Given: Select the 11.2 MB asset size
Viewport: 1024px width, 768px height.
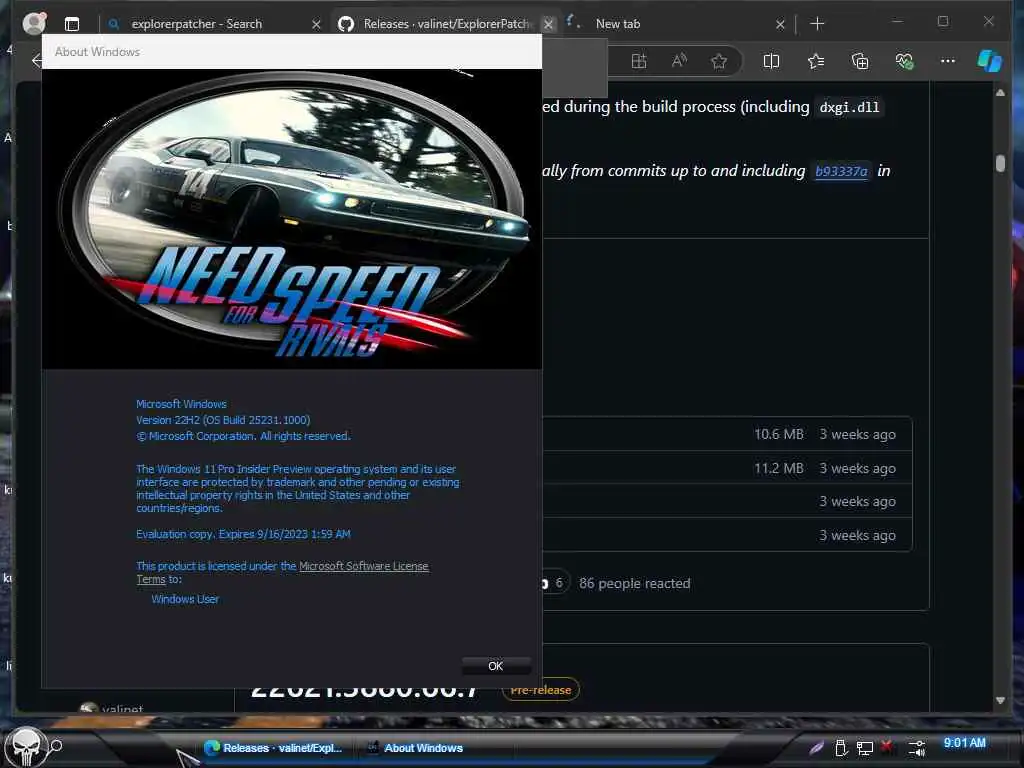Looking at the screenshot, I should coord(778,468).
